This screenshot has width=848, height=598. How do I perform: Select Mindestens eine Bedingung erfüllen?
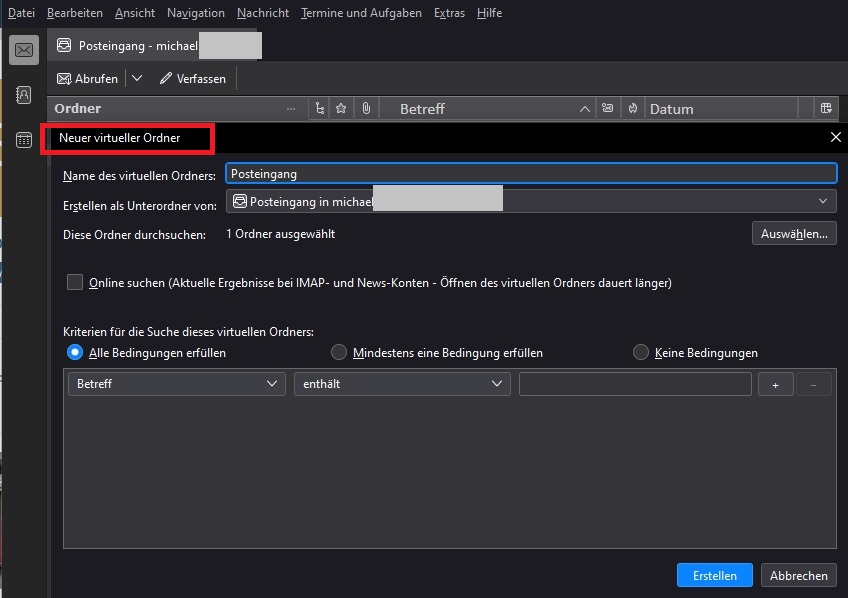[339, 353]
